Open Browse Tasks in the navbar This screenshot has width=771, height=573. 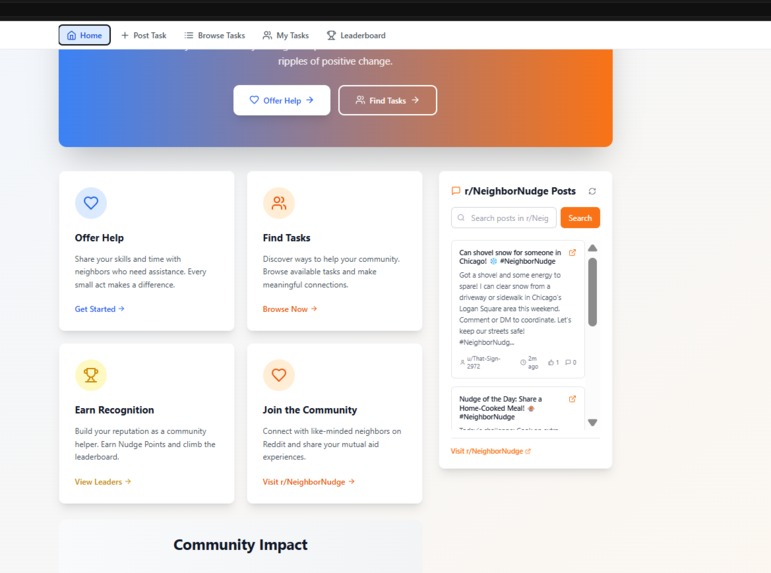214,35
